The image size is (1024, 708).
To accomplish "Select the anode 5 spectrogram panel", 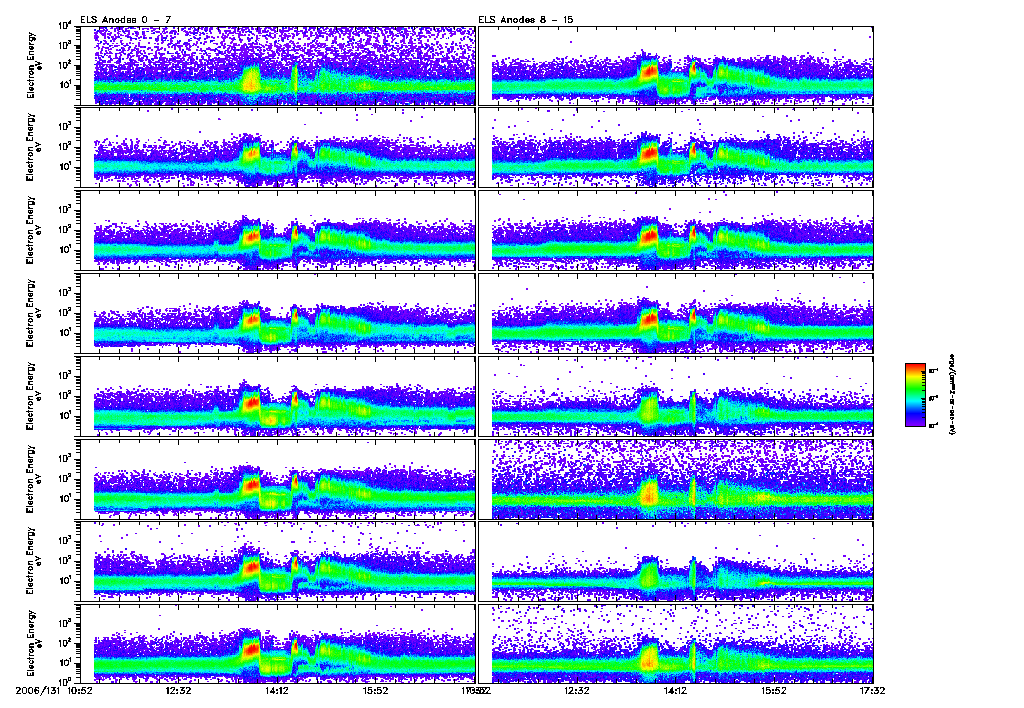I will [x=277, y=479].
